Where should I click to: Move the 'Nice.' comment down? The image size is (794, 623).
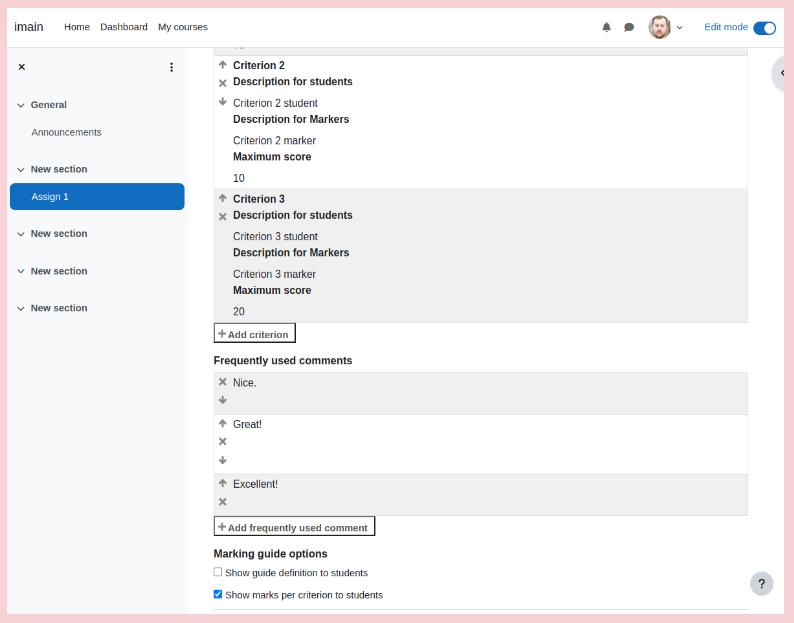coord(222,400)
